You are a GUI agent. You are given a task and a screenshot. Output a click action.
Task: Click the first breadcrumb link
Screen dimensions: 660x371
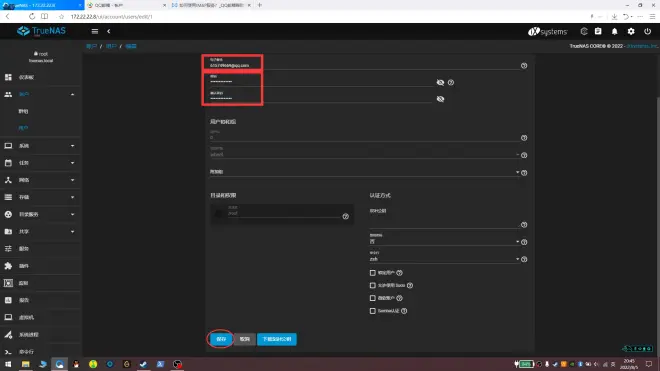91,46
